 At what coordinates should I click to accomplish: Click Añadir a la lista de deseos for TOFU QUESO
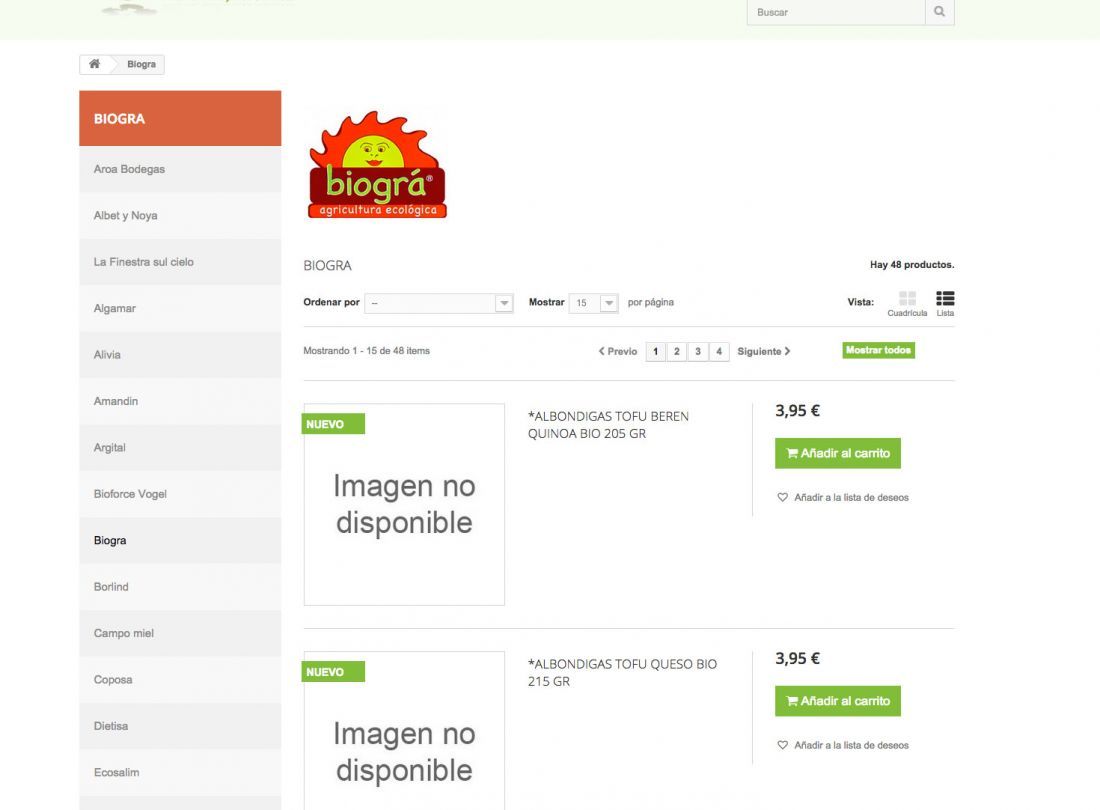pos(851,745)
